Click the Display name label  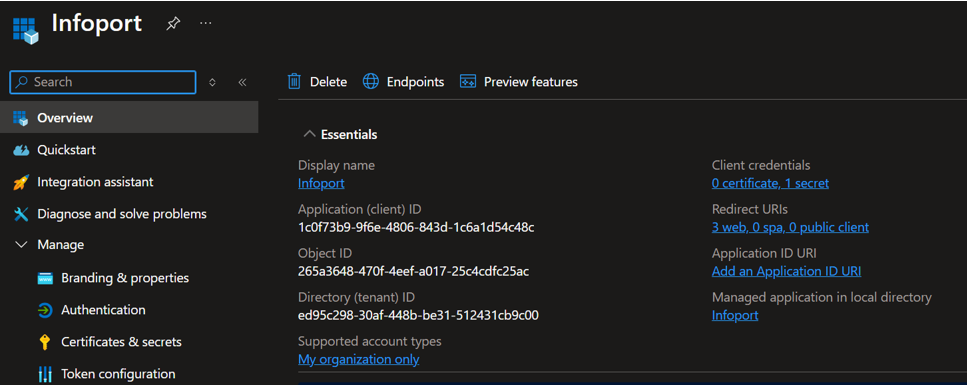tap(336, 165)
